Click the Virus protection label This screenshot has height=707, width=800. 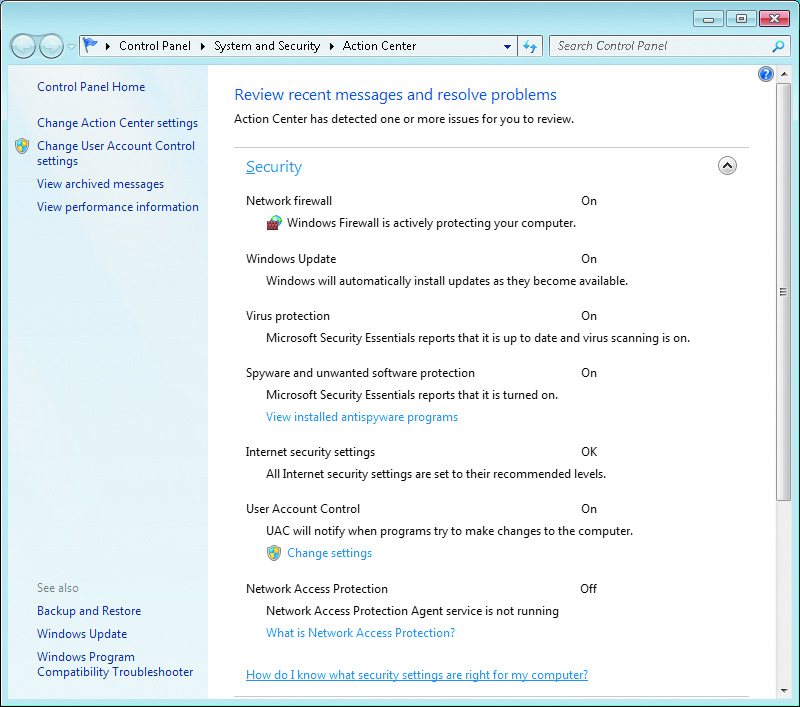click(x=288, y=316)
